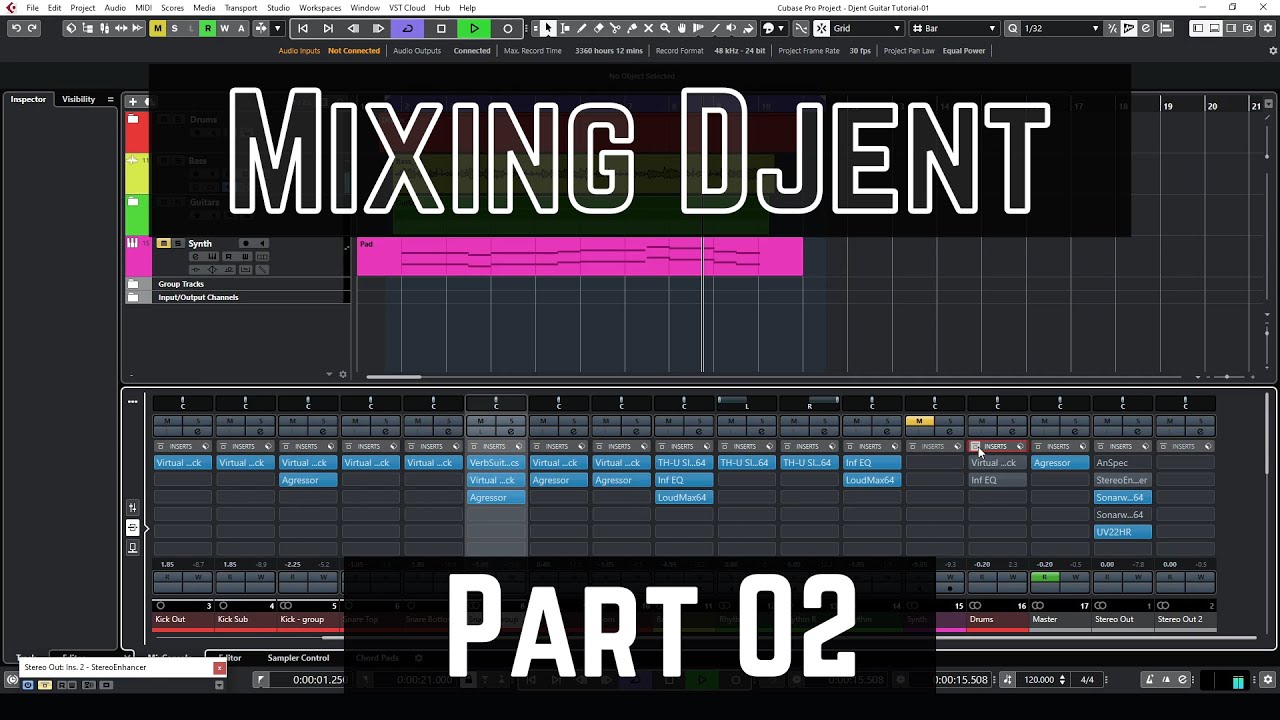Select the Glue tool
The width and height of the screenshot is (1280, 720).
[632, 28]
